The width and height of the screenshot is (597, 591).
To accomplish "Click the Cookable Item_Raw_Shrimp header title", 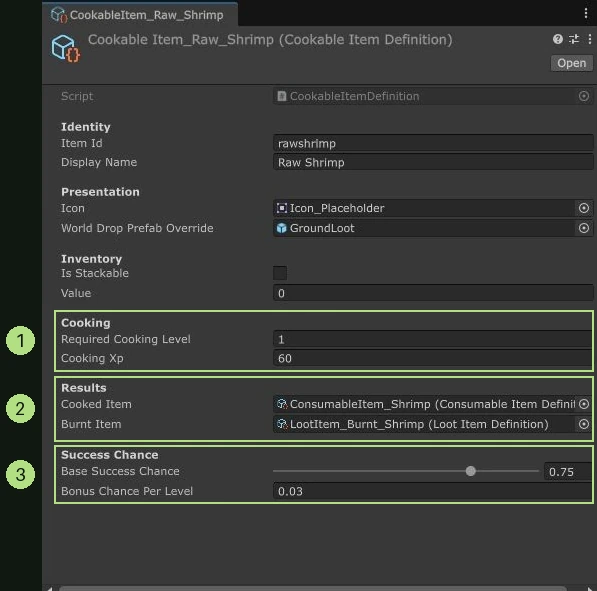I will (x=270, y=40).
